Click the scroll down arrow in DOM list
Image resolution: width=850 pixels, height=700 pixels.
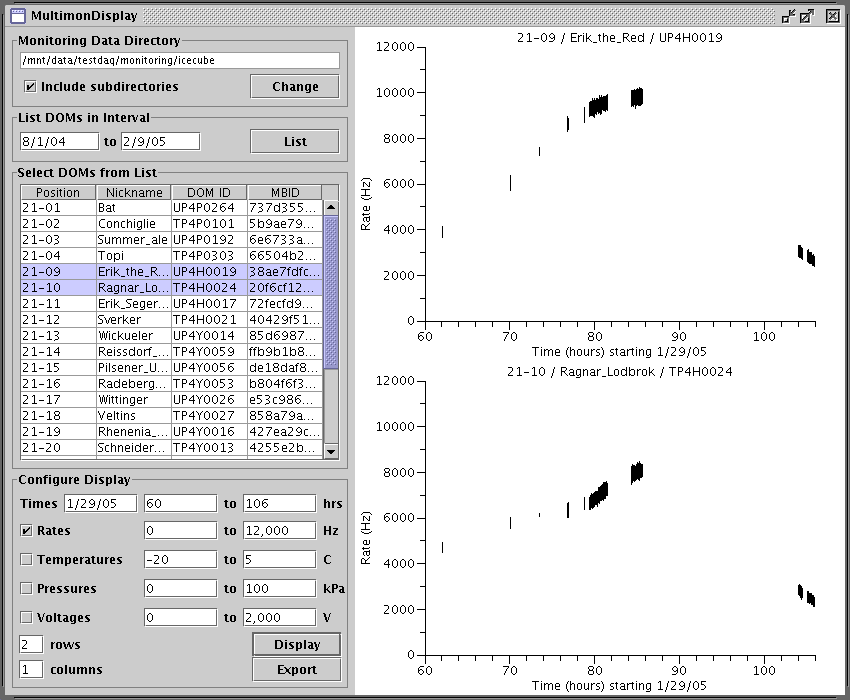pyautogui.click(x=331, y=452)
